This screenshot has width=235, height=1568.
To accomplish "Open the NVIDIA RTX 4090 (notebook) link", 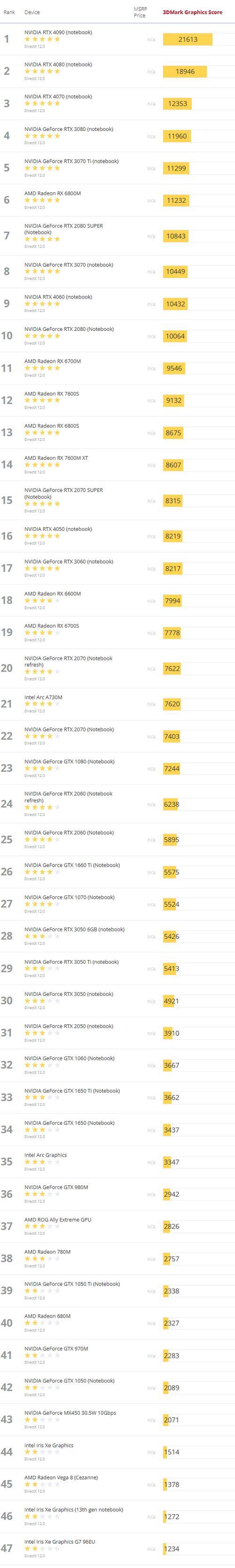I will 58,32.
